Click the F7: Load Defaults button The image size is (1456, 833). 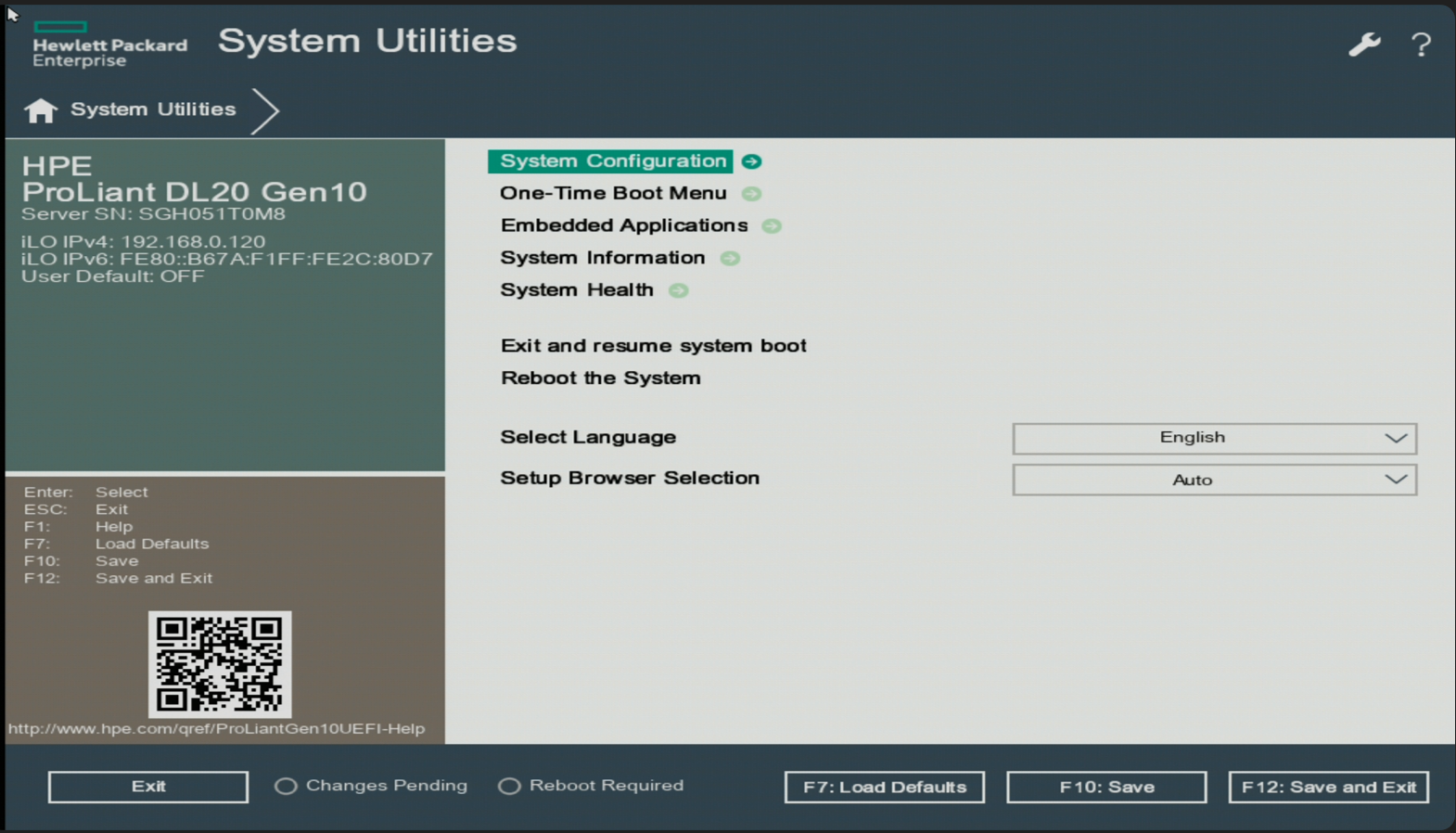884,787
